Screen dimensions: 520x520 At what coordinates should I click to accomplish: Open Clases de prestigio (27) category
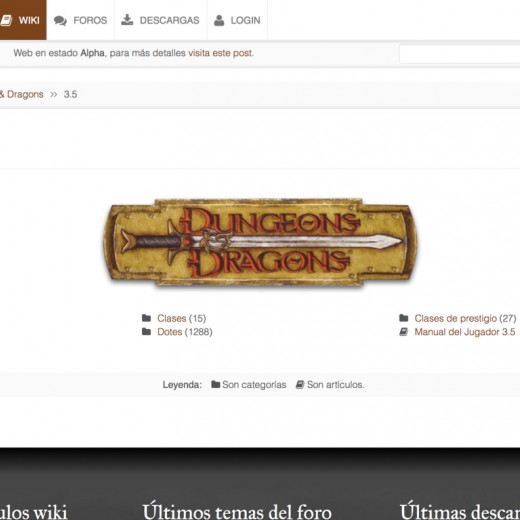[x=465, y=318]
